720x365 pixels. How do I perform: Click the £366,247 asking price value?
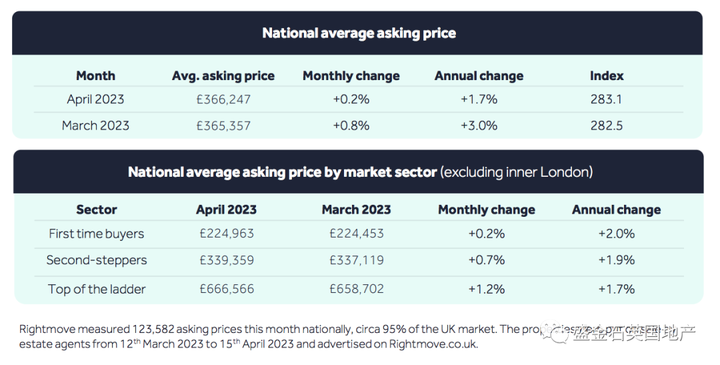point(223,99)
